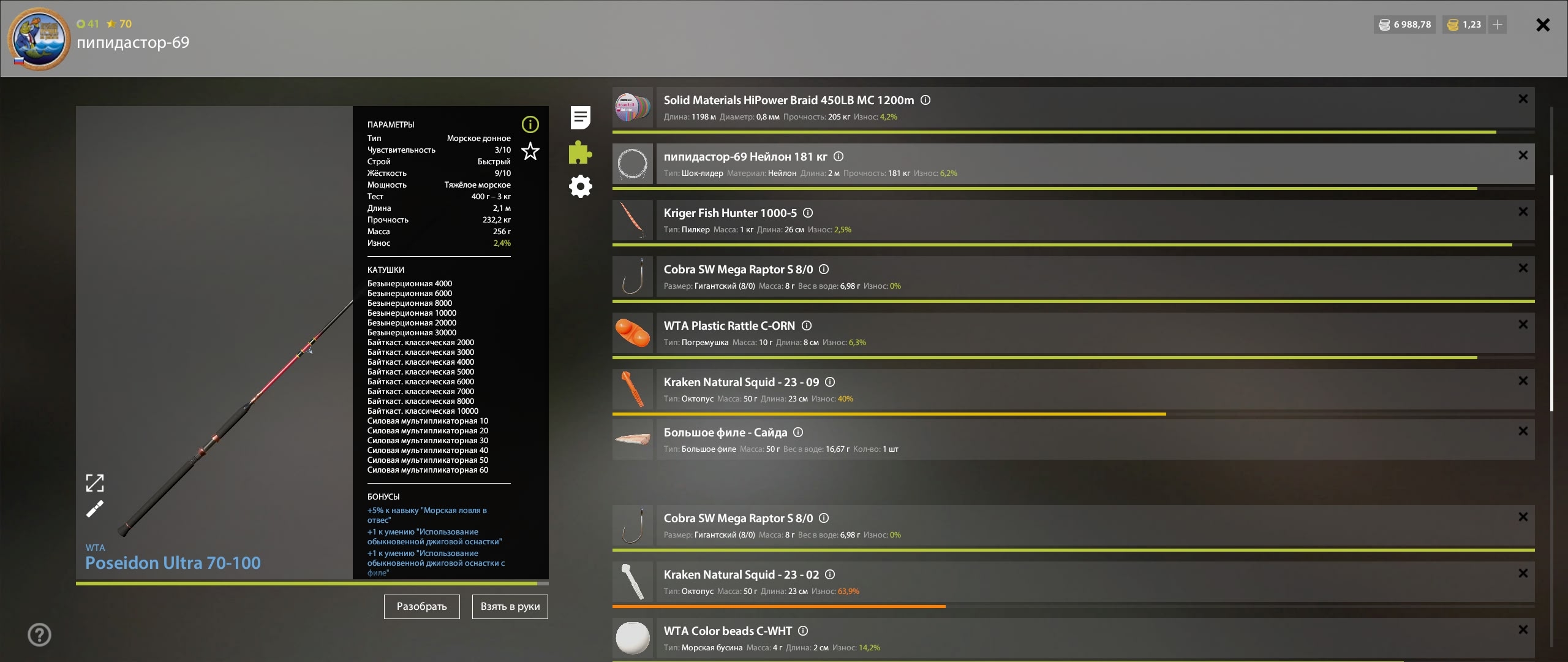Screen dimensions: 1568x662
Task: Click the tackle list vertical scrollbar
Action: click(1551, 293)
